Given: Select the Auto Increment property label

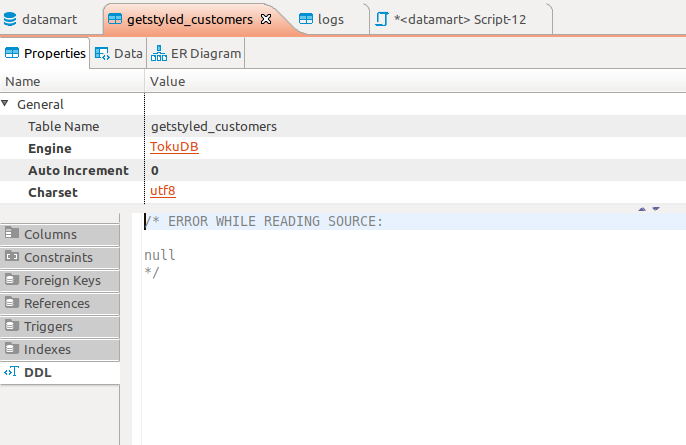Looking at the screenshot, I should (x=78, y=170).
